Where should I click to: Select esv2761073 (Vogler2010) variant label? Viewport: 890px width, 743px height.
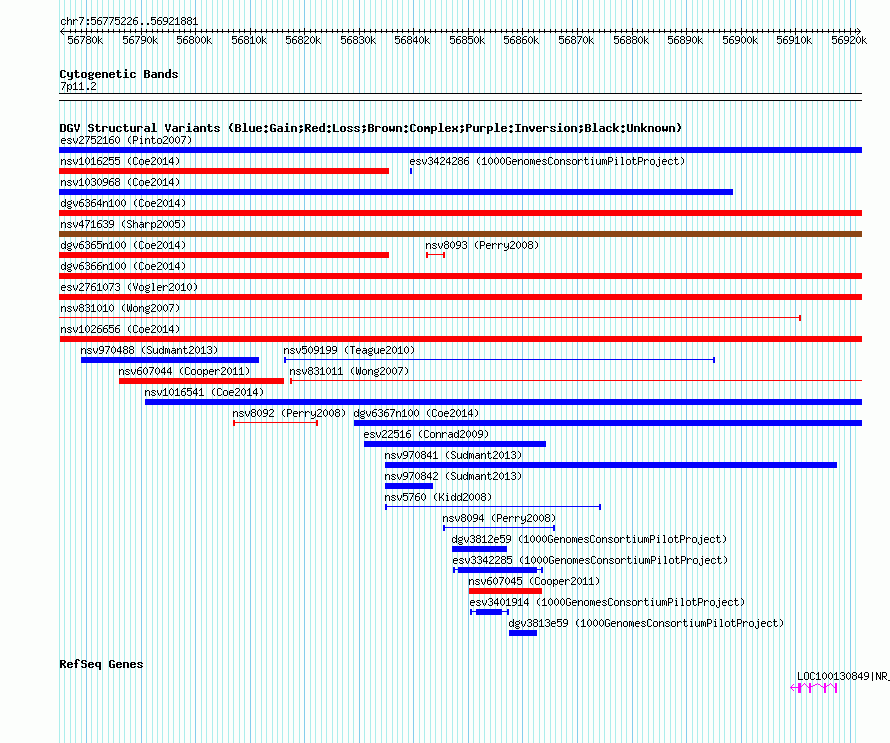pos(129,287)
